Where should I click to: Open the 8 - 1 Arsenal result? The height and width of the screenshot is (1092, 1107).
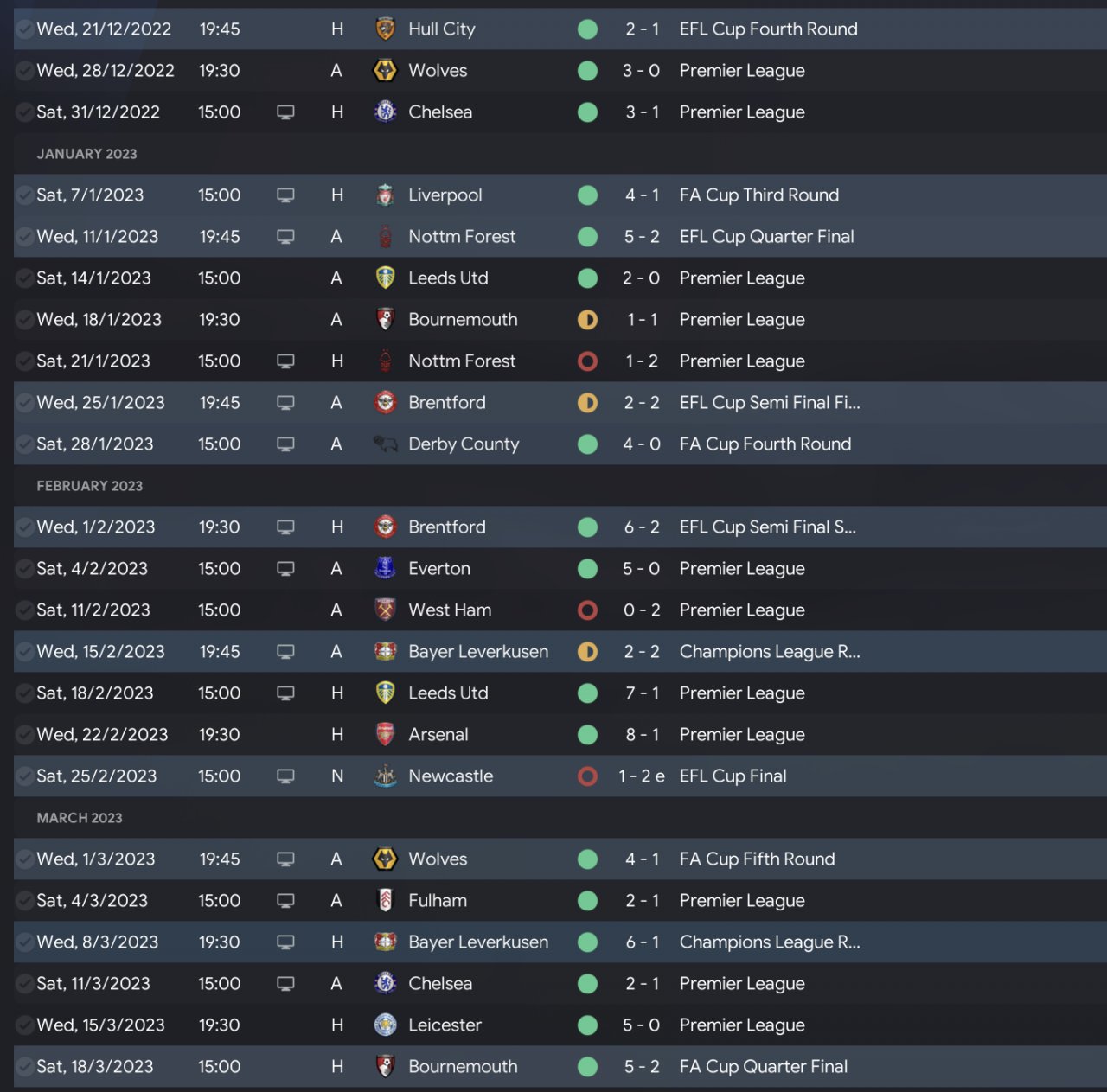click(642, 735)
